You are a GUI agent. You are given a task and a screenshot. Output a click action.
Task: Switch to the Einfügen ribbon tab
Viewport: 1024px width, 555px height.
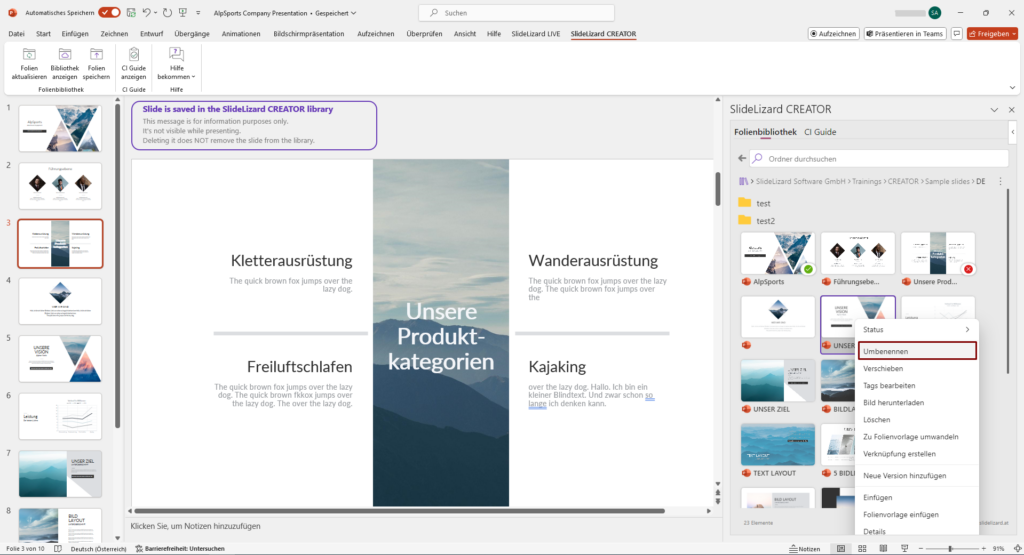pos(75,33)
